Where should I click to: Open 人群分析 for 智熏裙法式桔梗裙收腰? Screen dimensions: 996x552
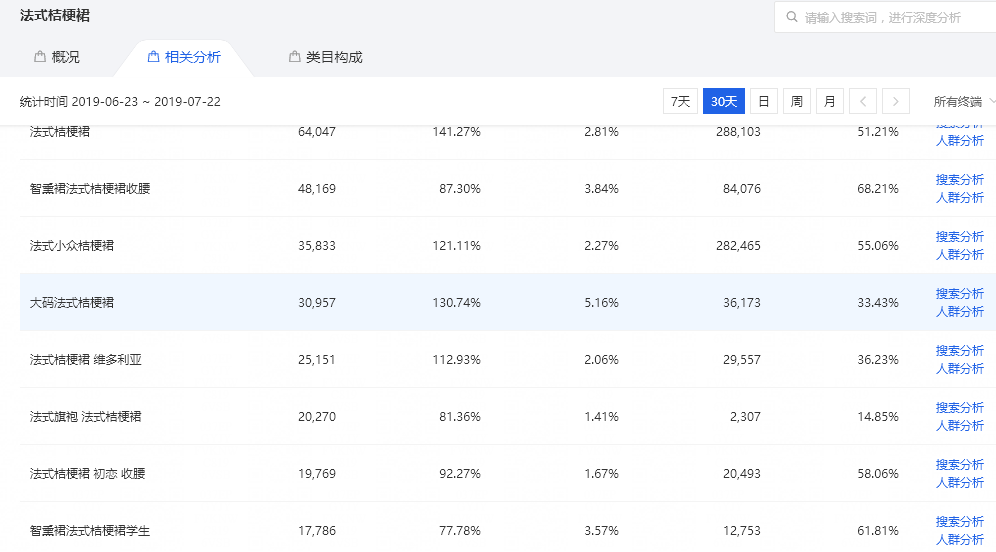tap(959, 198)
